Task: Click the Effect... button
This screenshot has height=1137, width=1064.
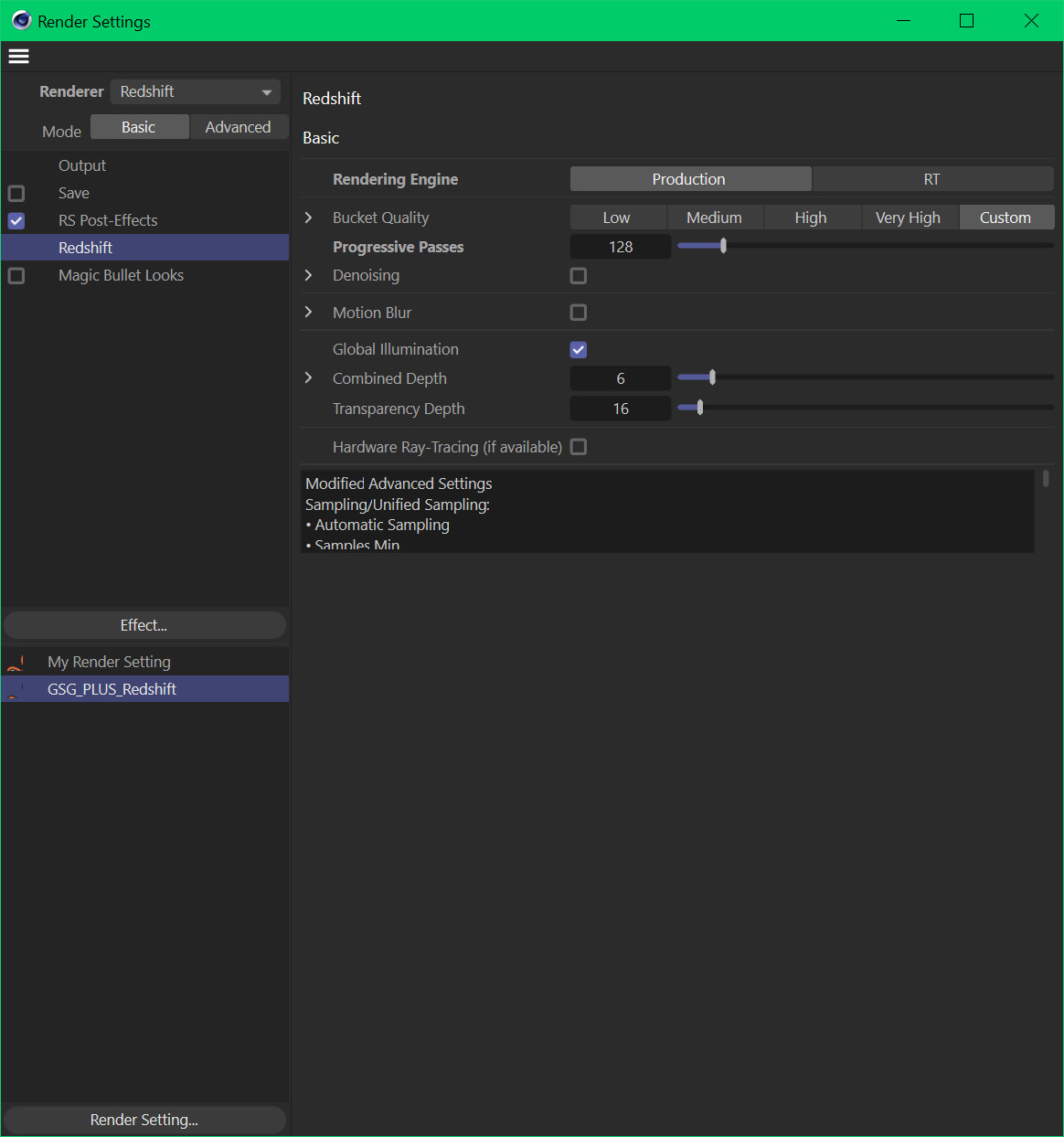Action: [x=144, y=625]
